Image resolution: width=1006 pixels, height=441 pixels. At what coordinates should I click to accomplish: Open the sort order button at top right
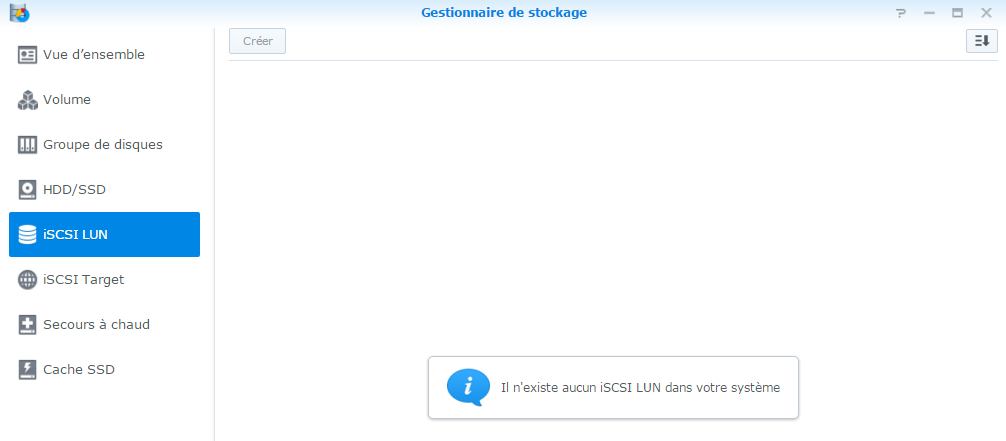tap(982, 41)
